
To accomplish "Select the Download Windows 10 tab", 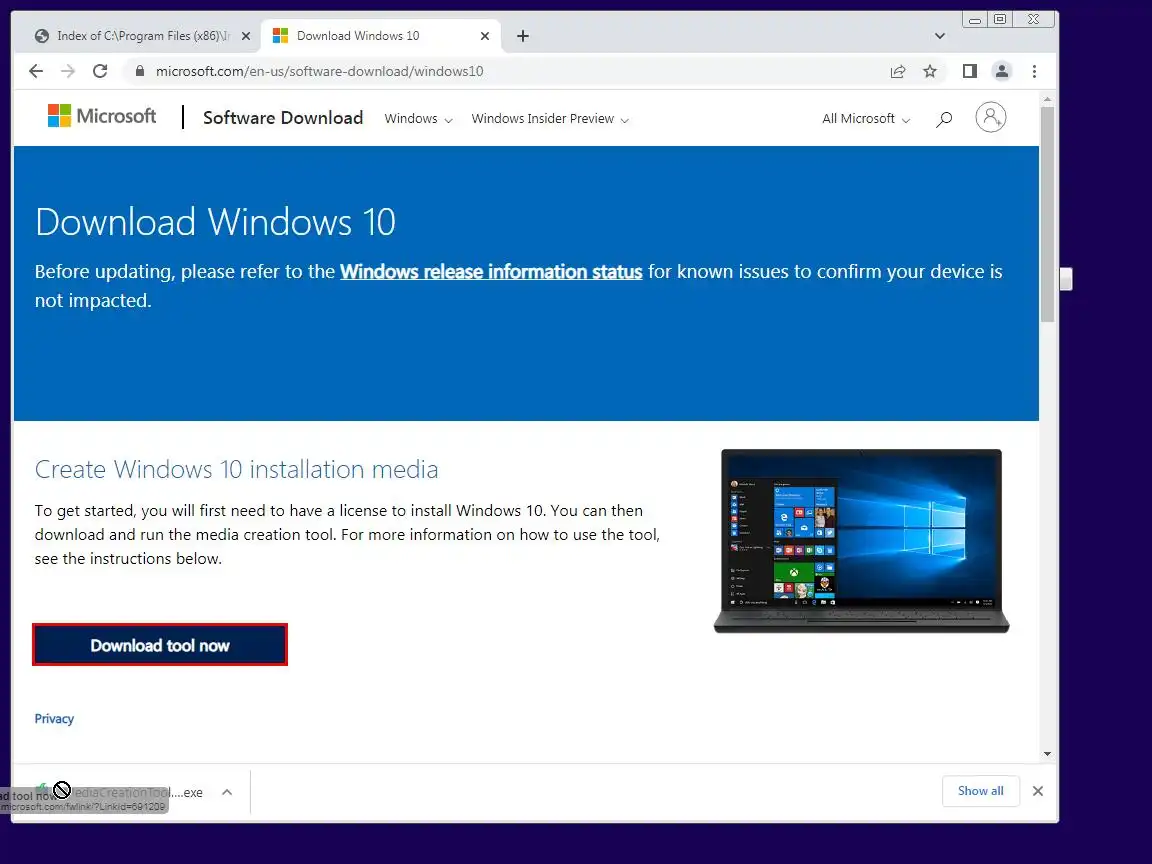I will coord(380,36).
